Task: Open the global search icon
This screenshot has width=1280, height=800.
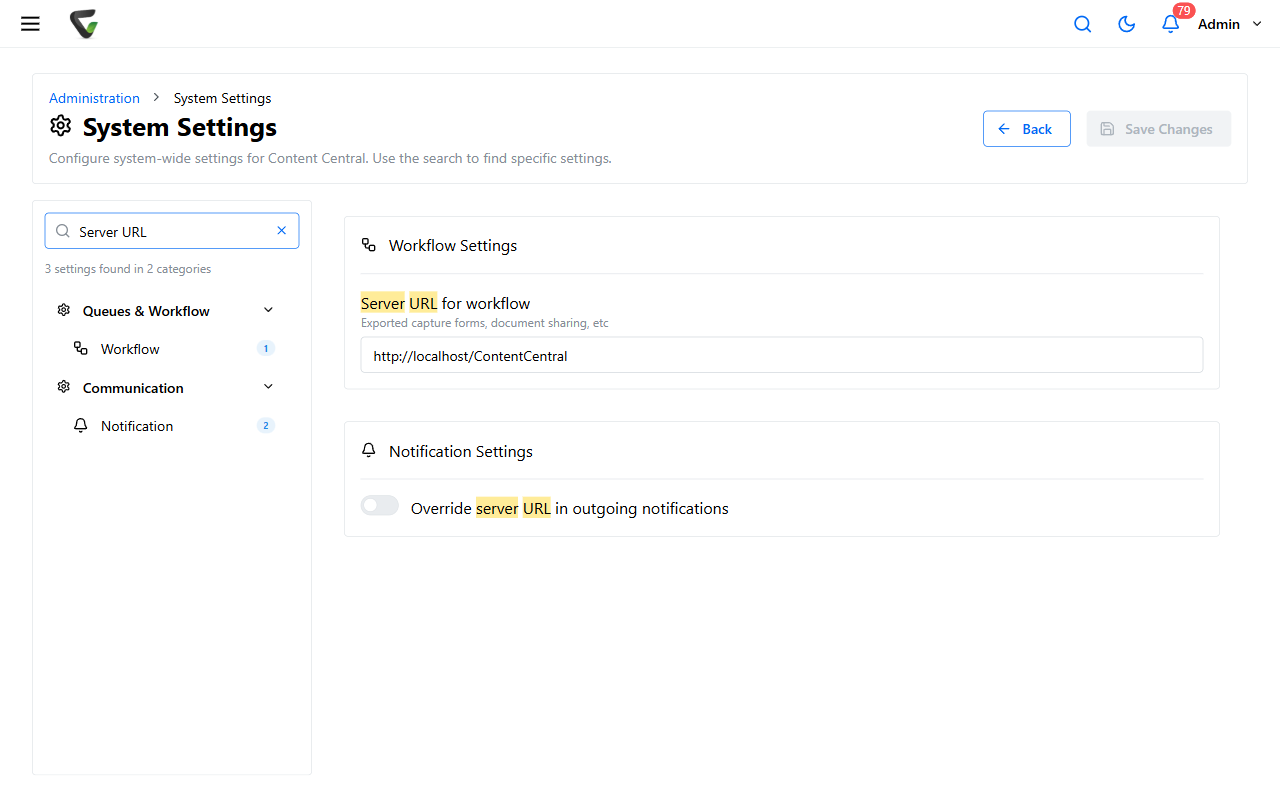Action: point(1082,24)
